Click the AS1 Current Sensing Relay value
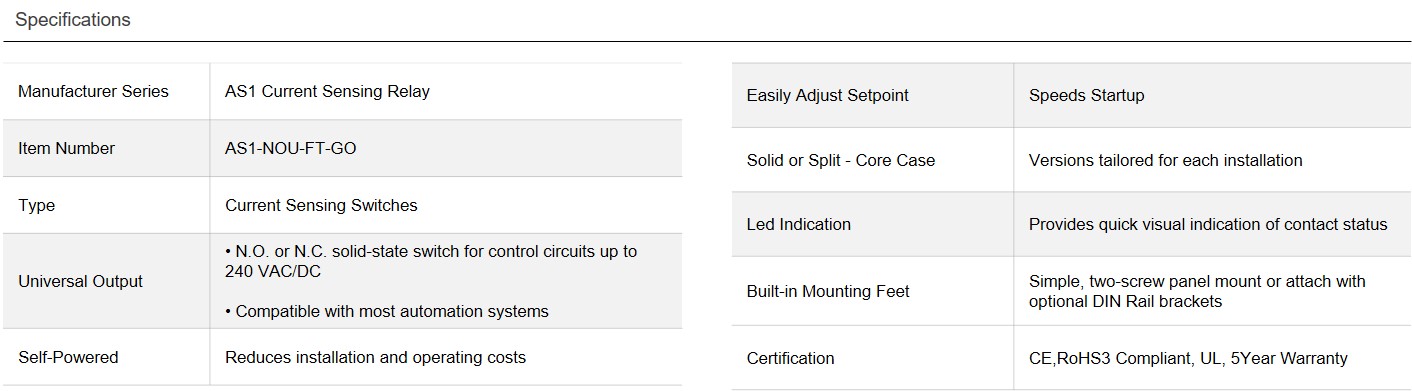The height and width of the screenshot is (391, 1412). point(327,91)
